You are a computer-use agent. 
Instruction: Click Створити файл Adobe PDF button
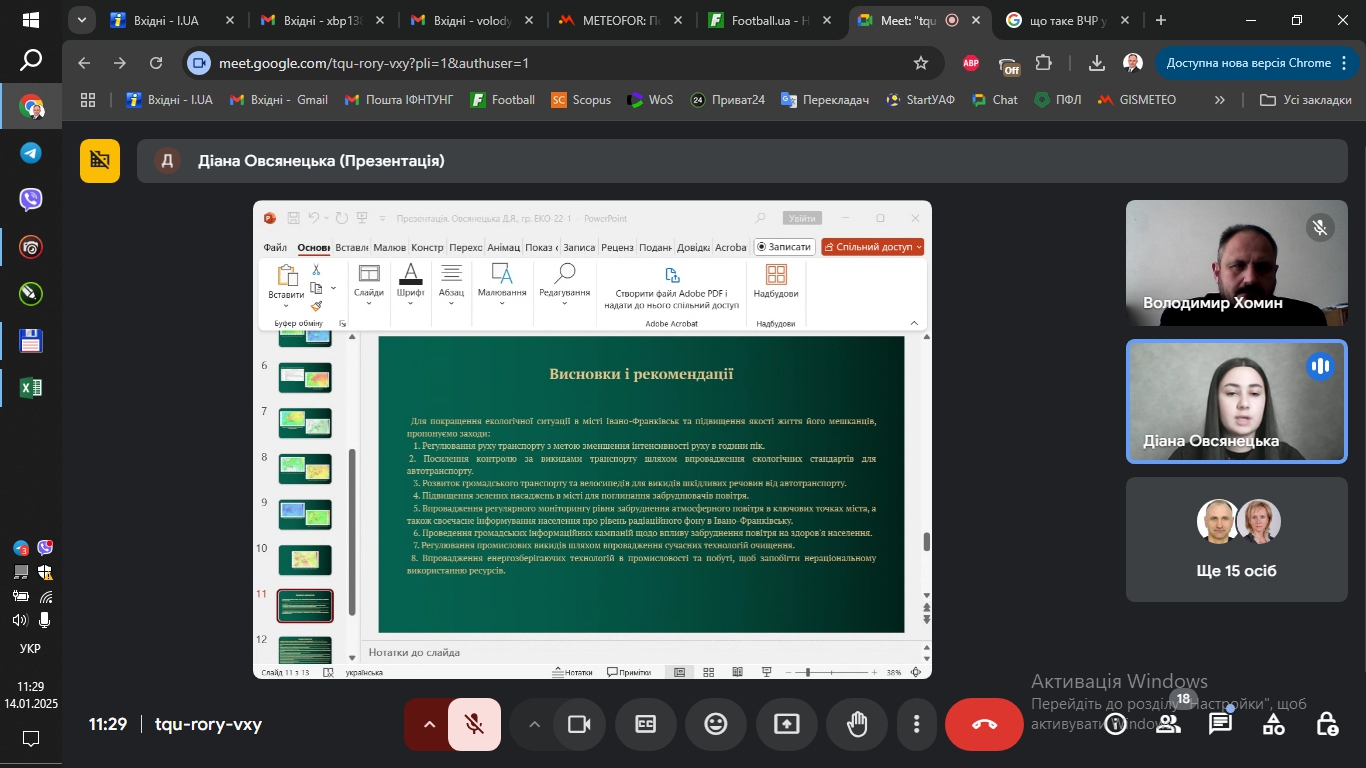[672, 290]
